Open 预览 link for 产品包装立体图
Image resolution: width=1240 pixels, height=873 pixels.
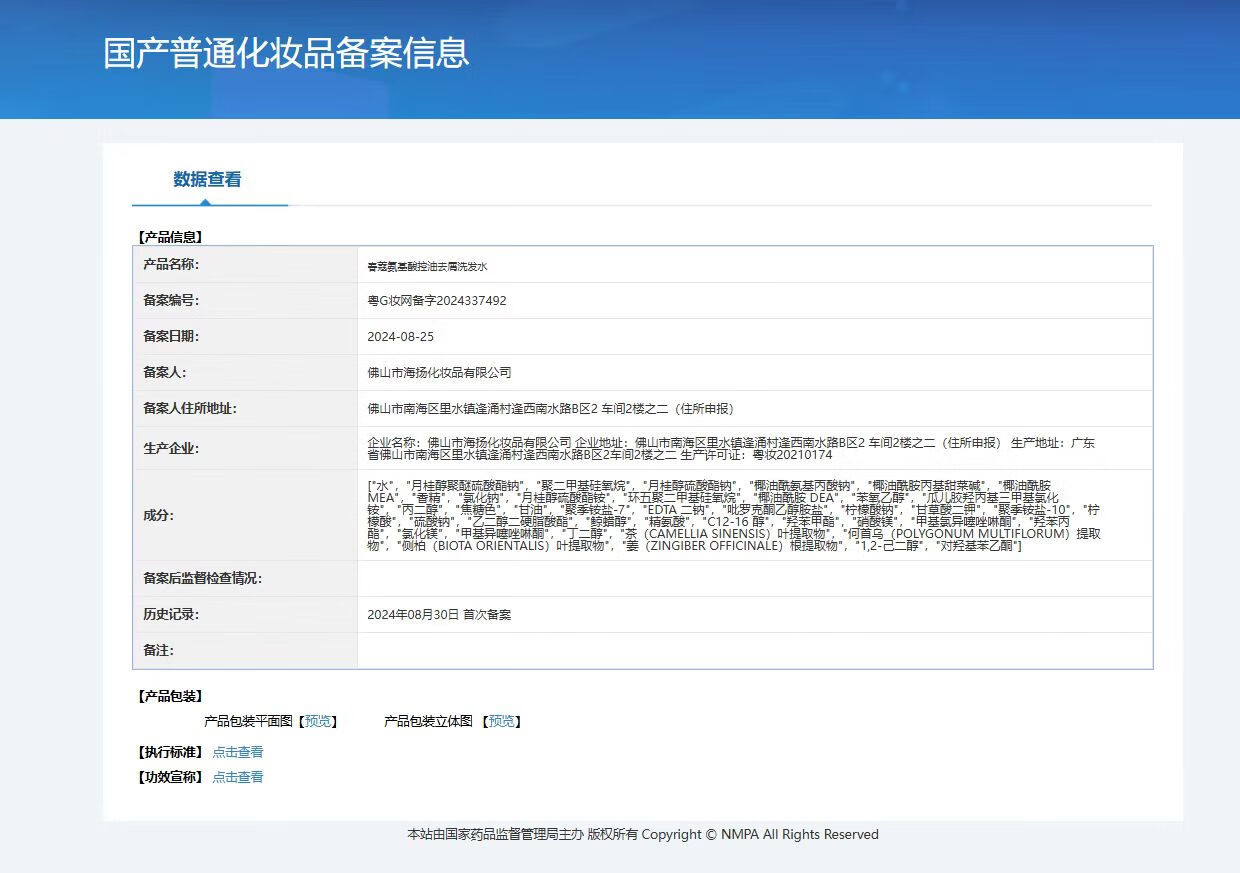coord(503,721)
